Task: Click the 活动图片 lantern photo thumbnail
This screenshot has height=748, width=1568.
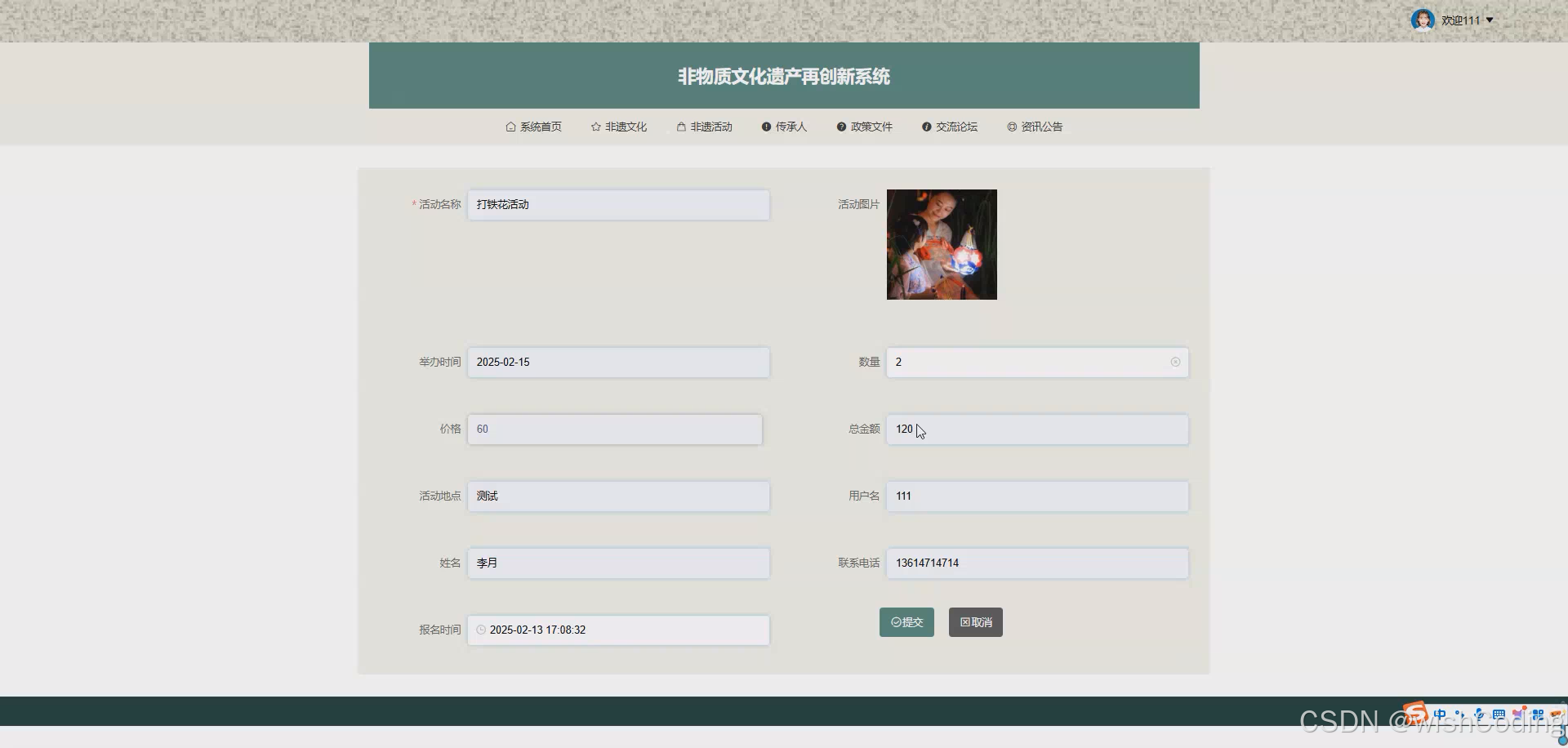Action: pyautogui.click(x=941, y=244)
